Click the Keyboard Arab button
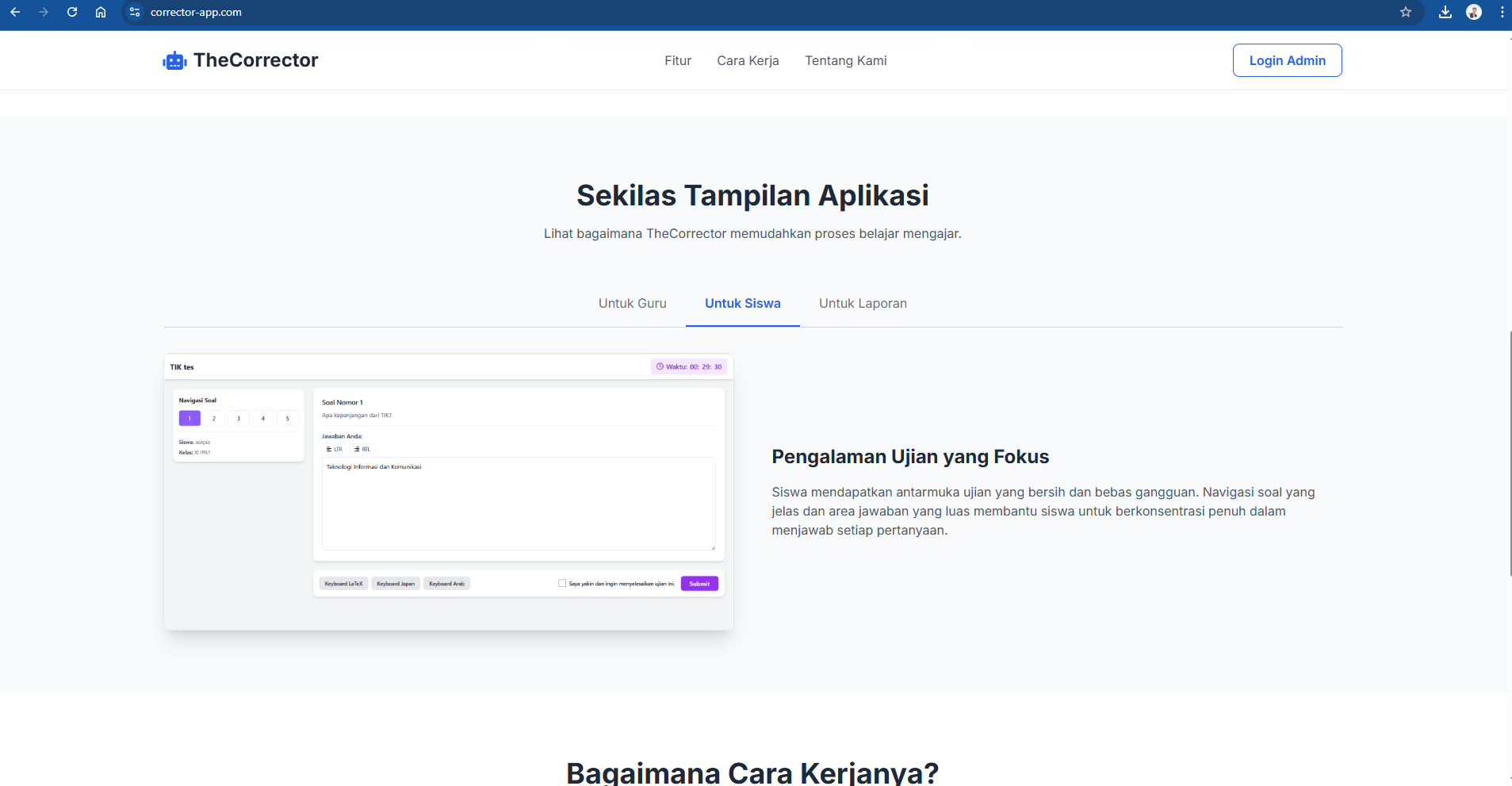 [x=447, y=584]
